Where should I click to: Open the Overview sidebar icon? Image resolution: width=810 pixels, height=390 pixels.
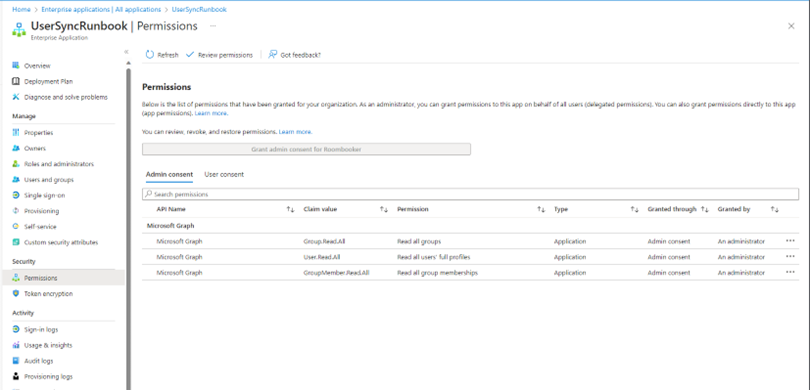(x=15, y=66)
